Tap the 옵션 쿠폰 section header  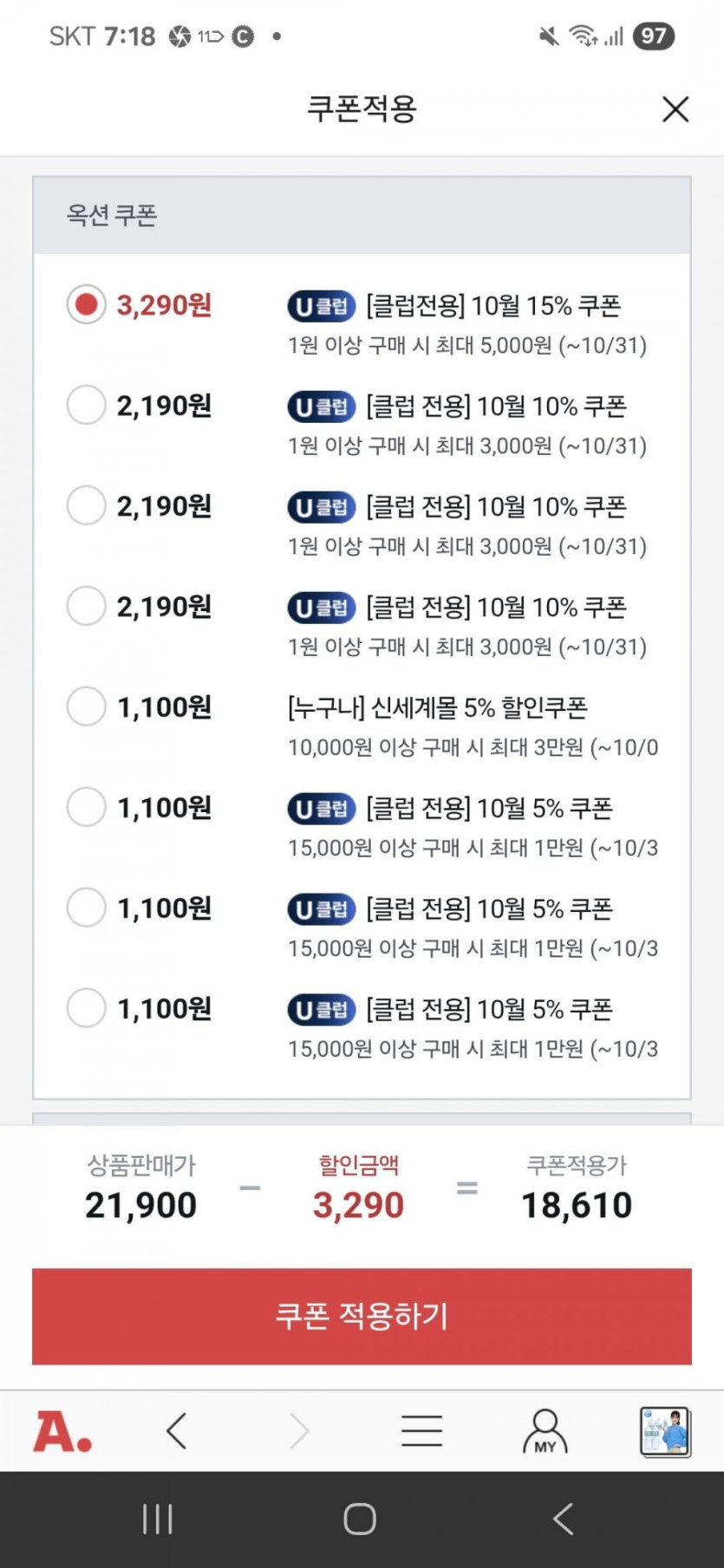click(112, 215)
